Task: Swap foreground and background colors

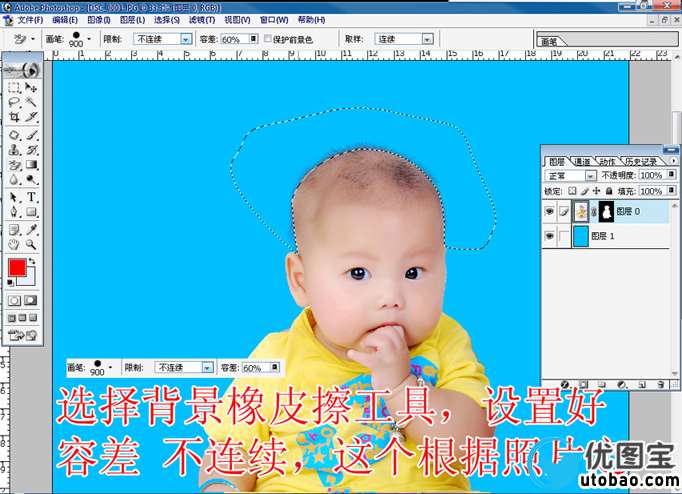Action: [32, 261]
